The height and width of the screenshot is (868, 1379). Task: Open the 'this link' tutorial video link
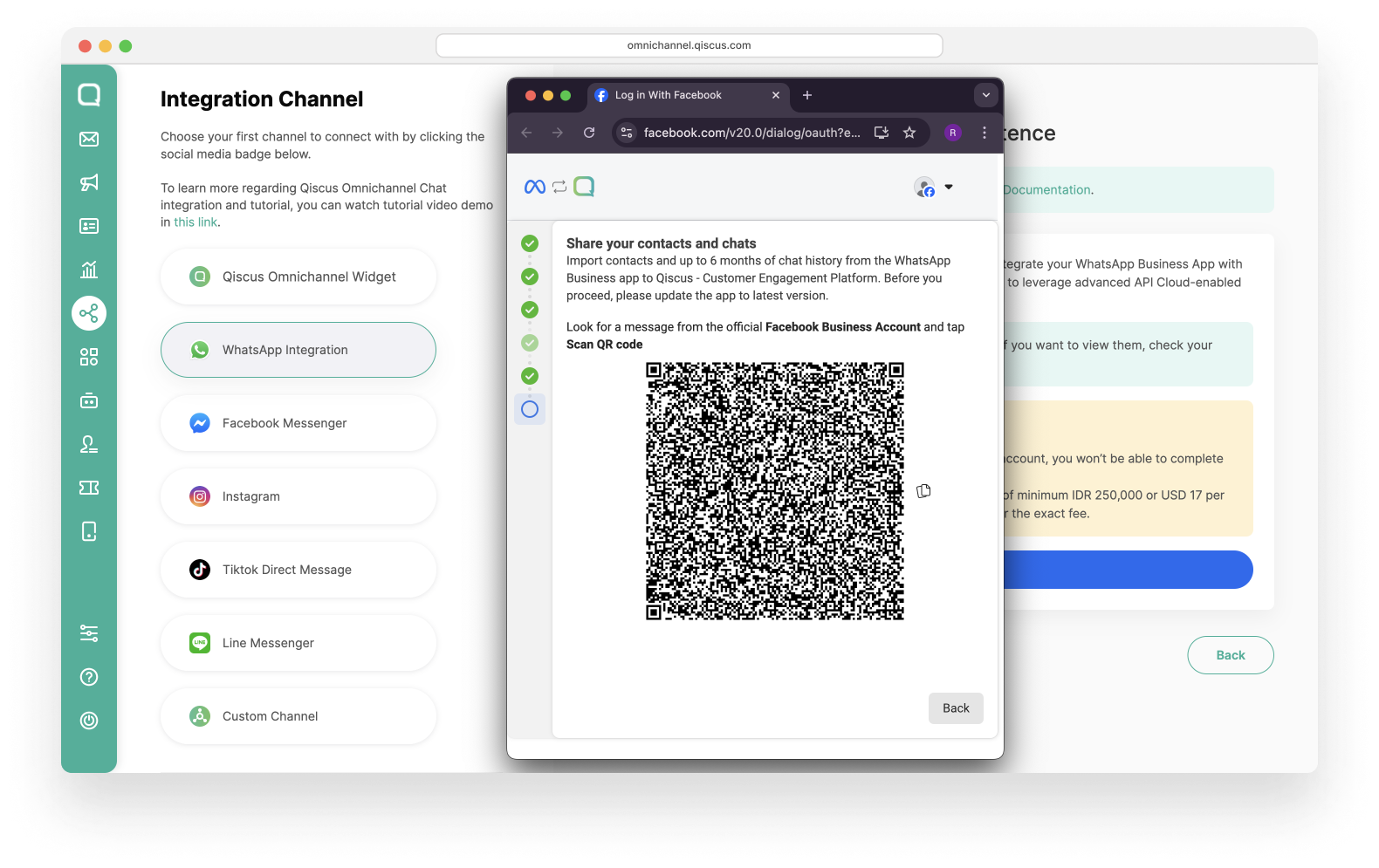coord(196,222)
